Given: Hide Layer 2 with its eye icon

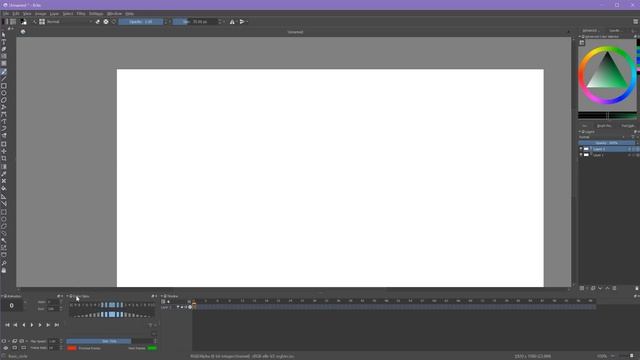Looking at the screenshot, I should click(x=581, y=149).
